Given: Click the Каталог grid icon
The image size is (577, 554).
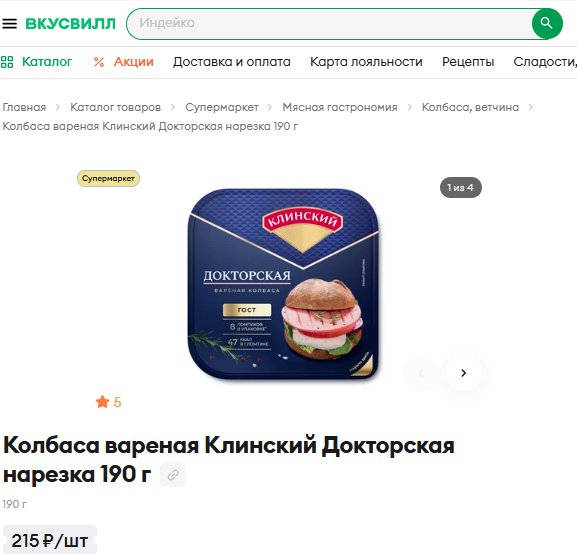Looking at the screenshot, I should [7, 61].
